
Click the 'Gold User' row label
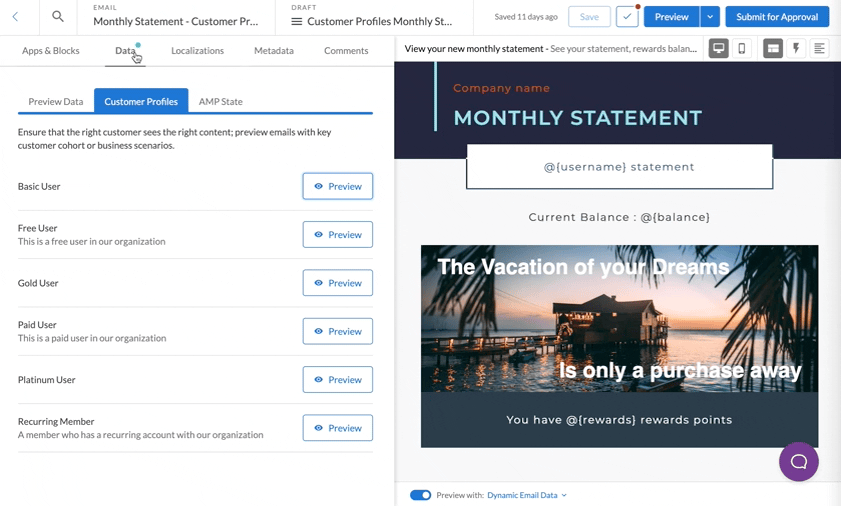38,283
